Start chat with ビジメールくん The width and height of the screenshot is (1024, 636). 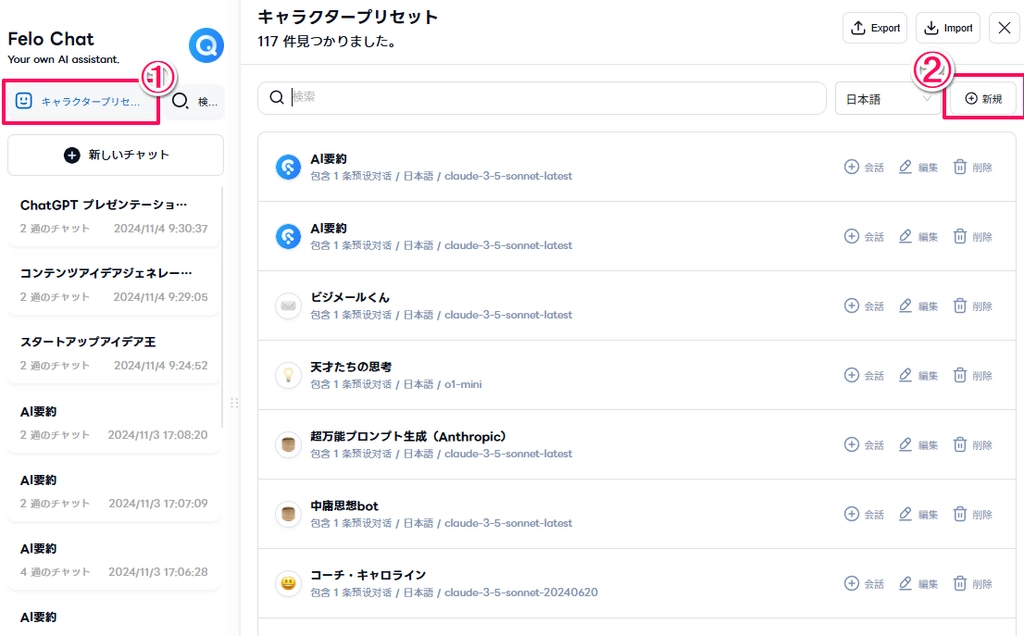(x=863, y=306)
